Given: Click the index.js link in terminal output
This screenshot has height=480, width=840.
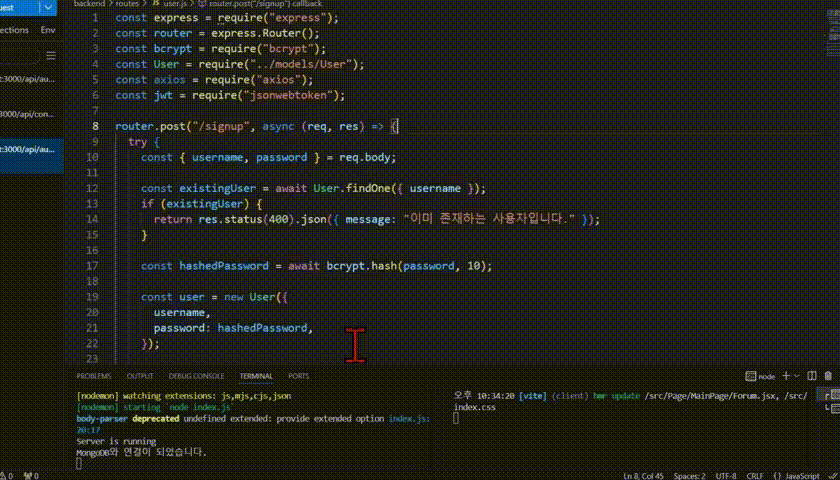Looking at the screenshot, I should (x=409, y=418).
